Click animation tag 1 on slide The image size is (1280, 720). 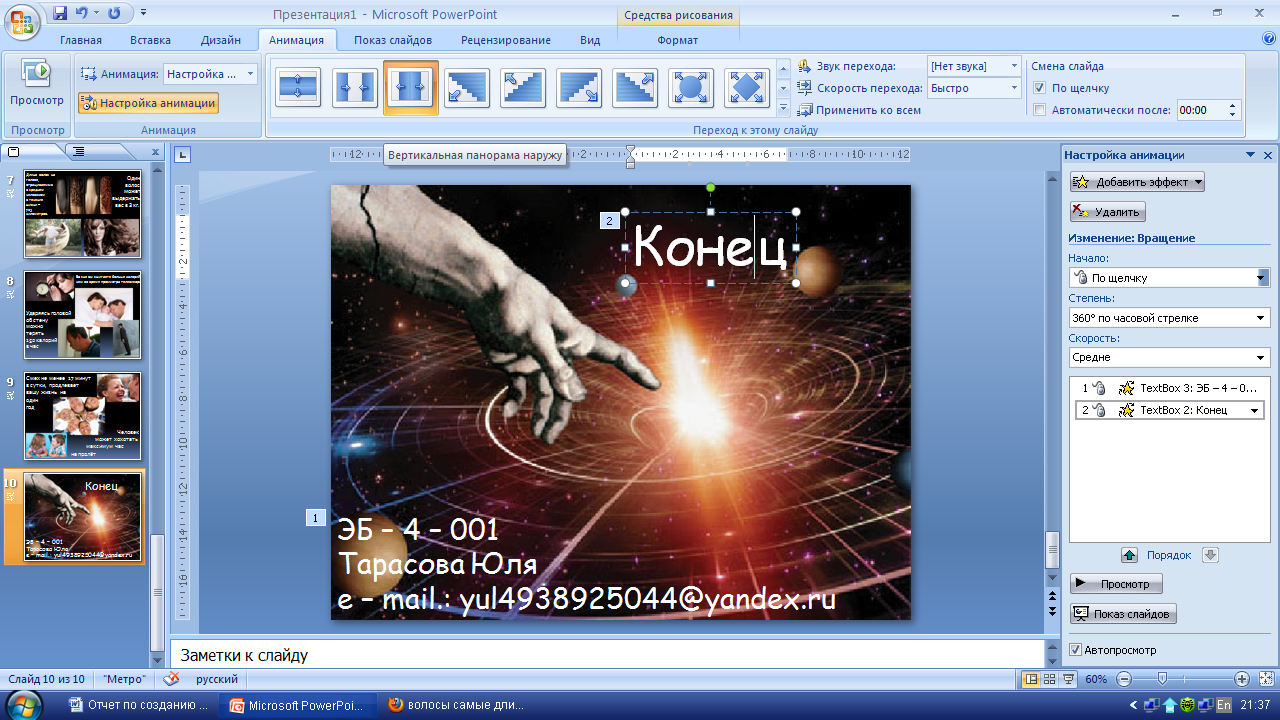click(315, 517)
